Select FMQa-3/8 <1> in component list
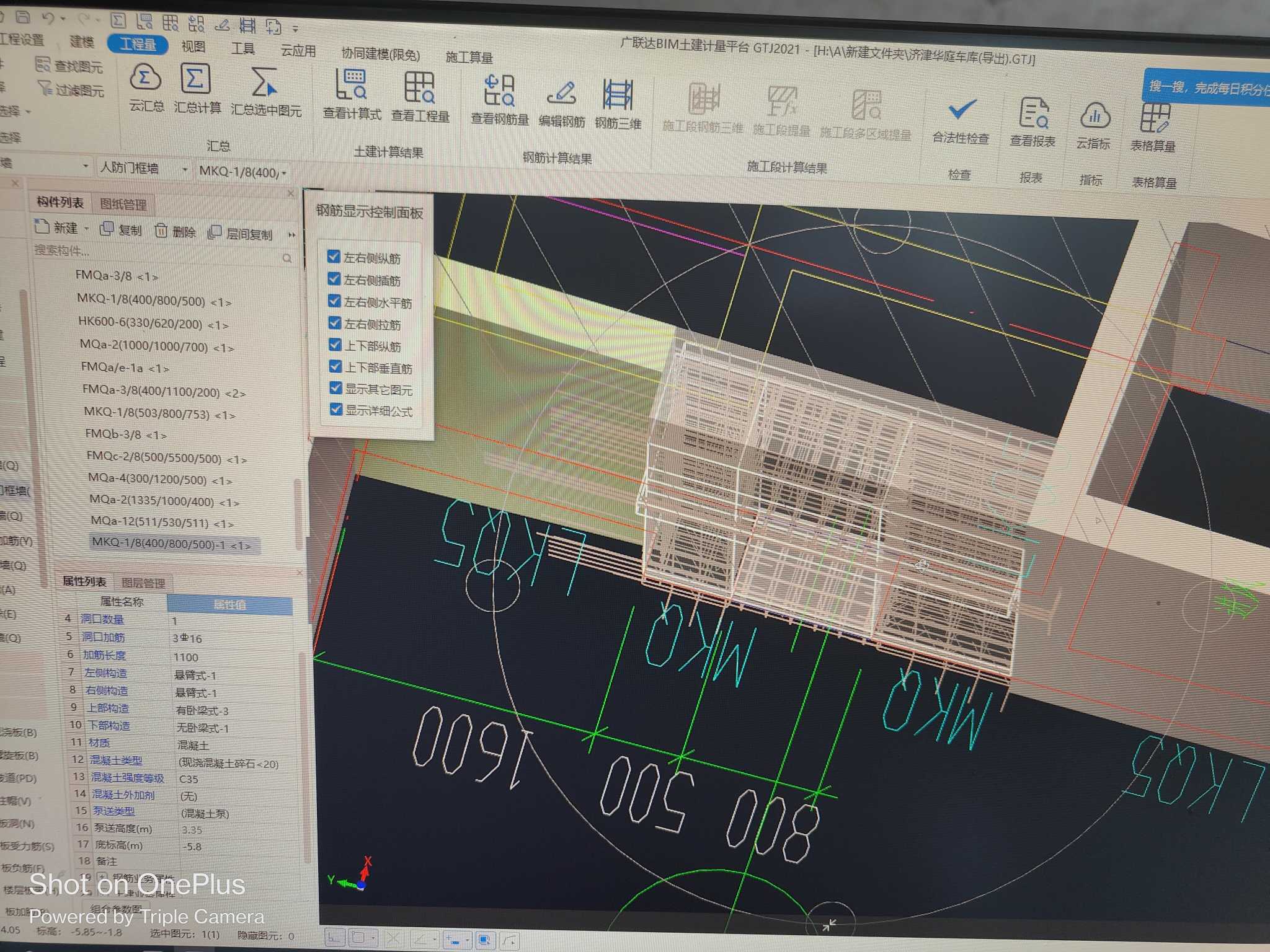The image size is (1270, 952). [117, 276]
